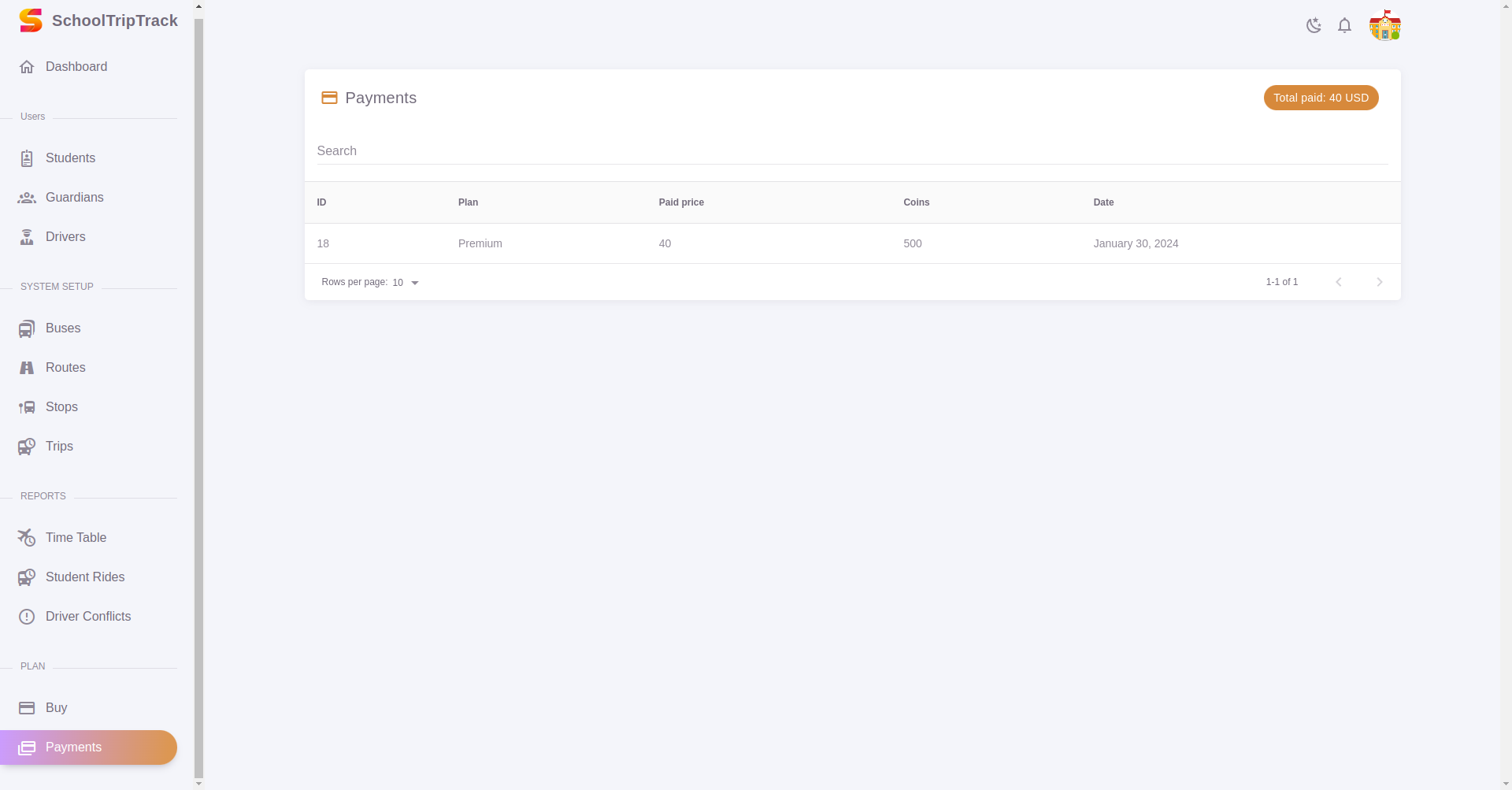The width and height of the screenshot is (1512, 790).
Task: Open the rows per page dropdown
Action: [404, 282]
